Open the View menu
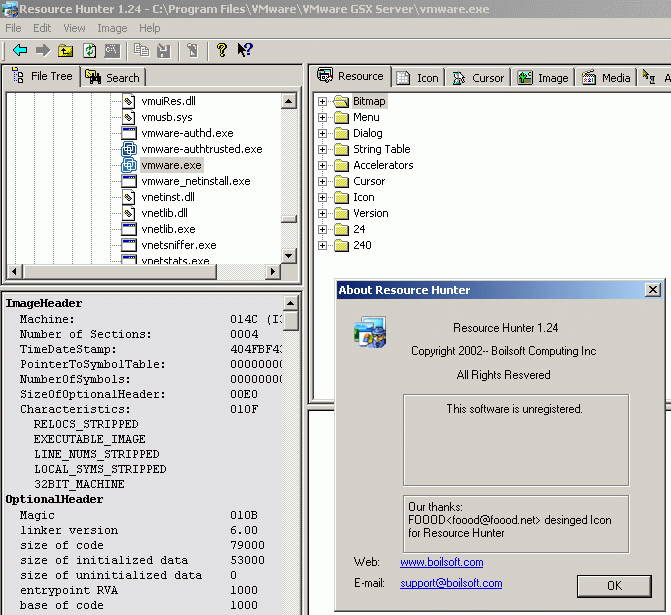This screenshot has height=615, width=671. pyautogui.click(x=74, y=28)
